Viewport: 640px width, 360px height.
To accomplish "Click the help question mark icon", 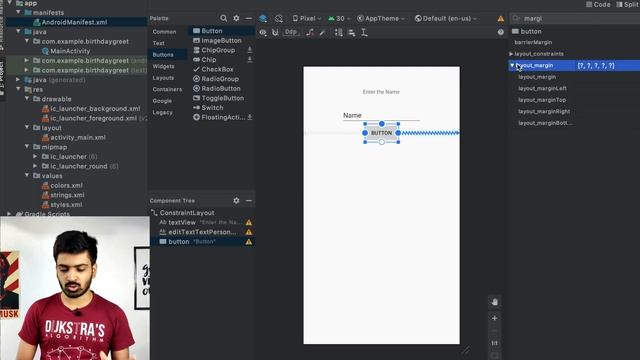I will coord(500,32).
